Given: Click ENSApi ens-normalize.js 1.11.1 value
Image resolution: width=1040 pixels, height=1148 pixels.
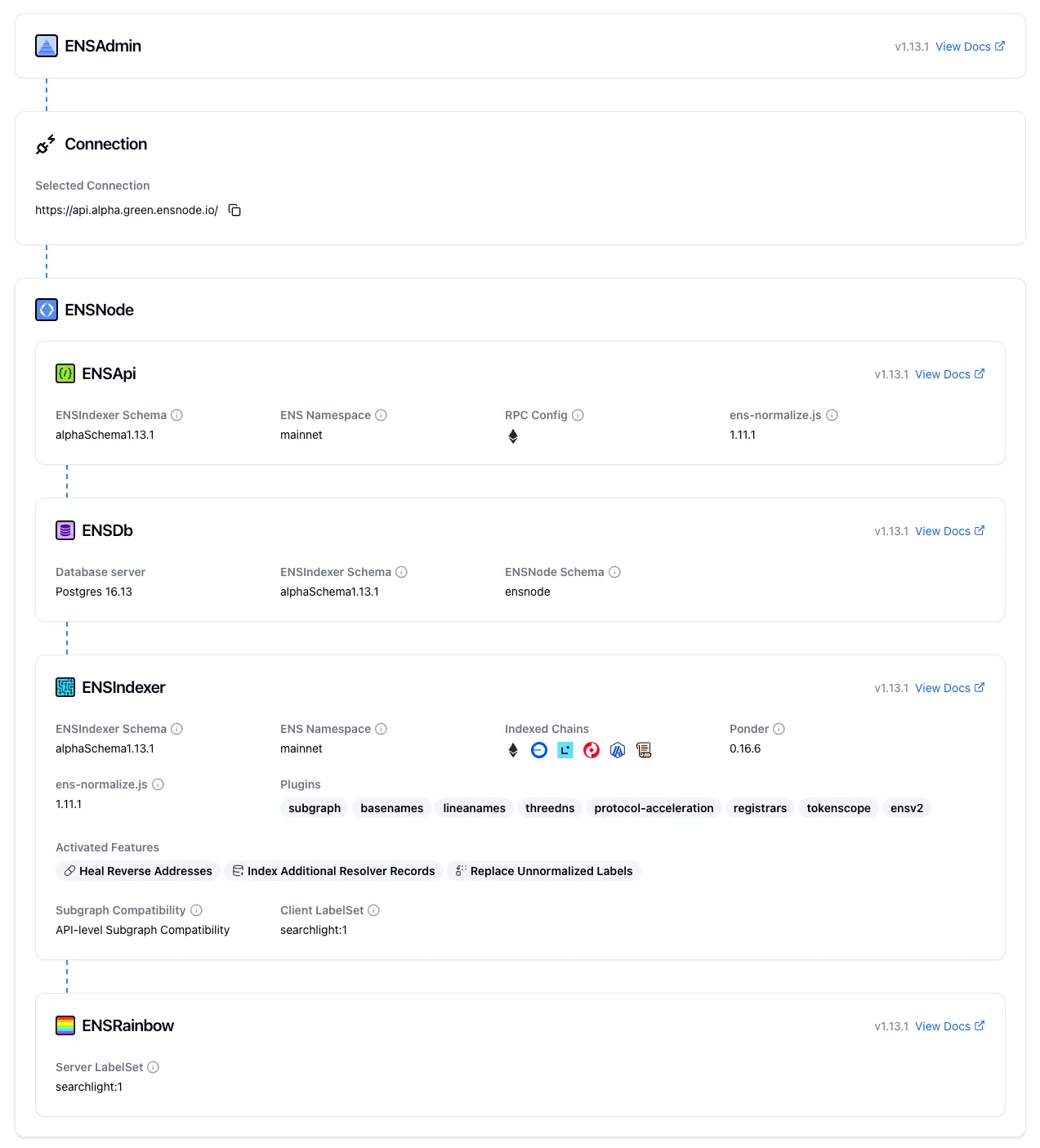Looking at the screenshot, I should point(743,435).
